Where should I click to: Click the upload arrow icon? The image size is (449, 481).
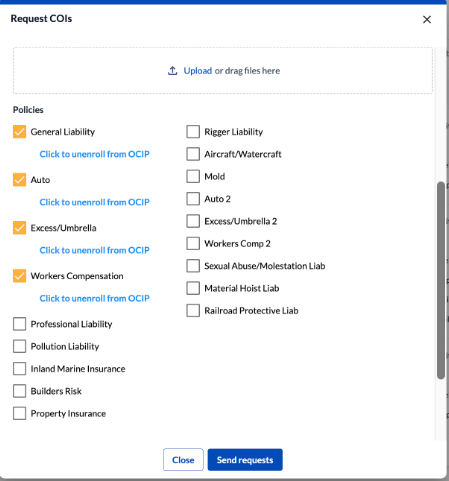172,71
